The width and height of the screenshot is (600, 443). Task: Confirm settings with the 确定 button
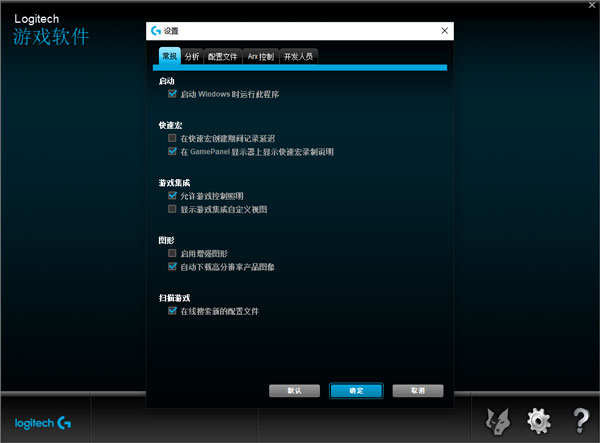(x=356, y=391)
